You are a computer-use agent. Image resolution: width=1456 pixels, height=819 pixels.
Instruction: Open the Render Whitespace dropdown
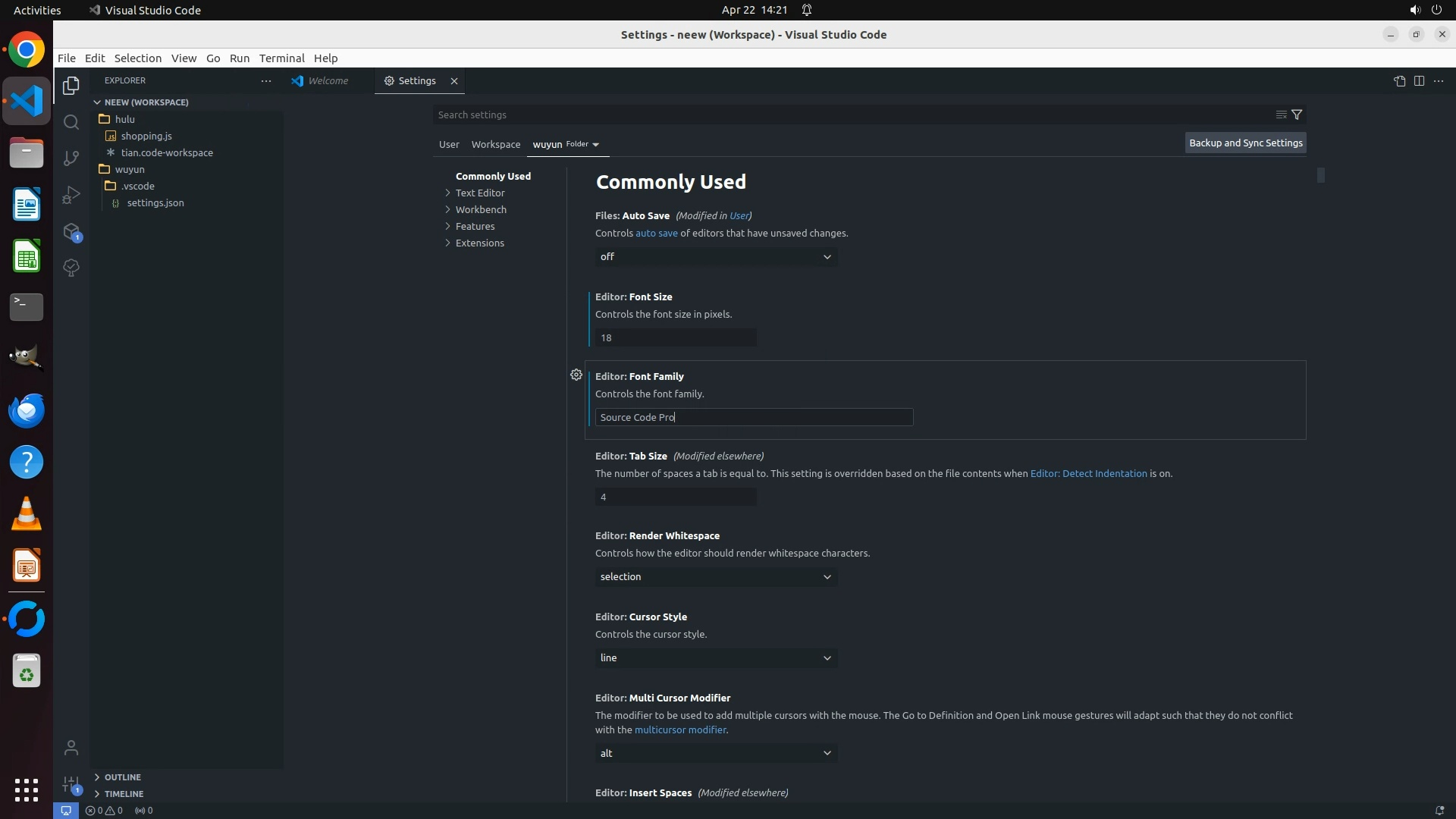click(716, 577)
